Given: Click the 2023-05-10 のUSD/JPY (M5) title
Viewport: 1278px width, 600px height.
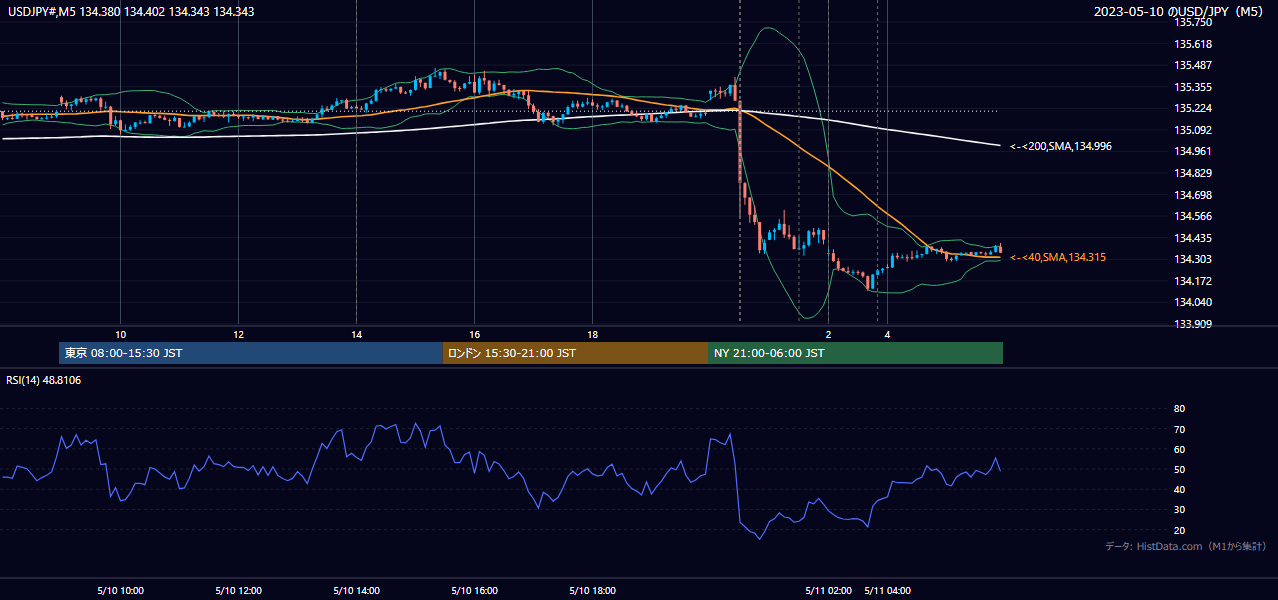Looking at the screenshot, I should [x=1180, y=12].
